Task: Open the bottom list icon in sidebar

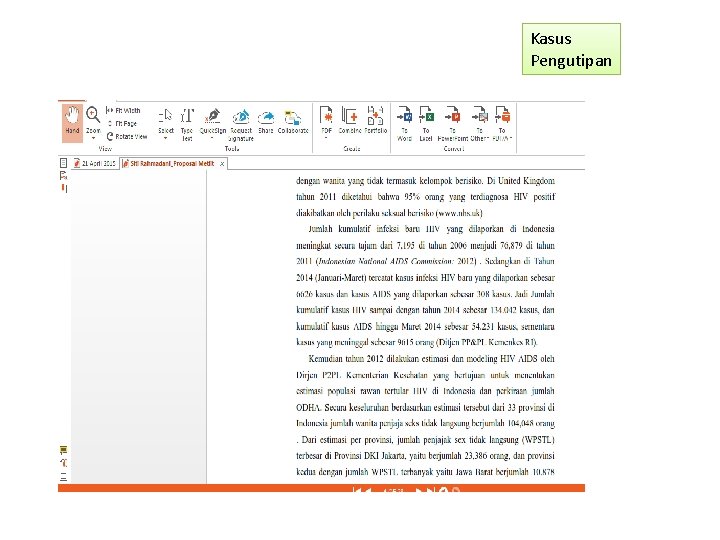Action: [x=63, y=476]
